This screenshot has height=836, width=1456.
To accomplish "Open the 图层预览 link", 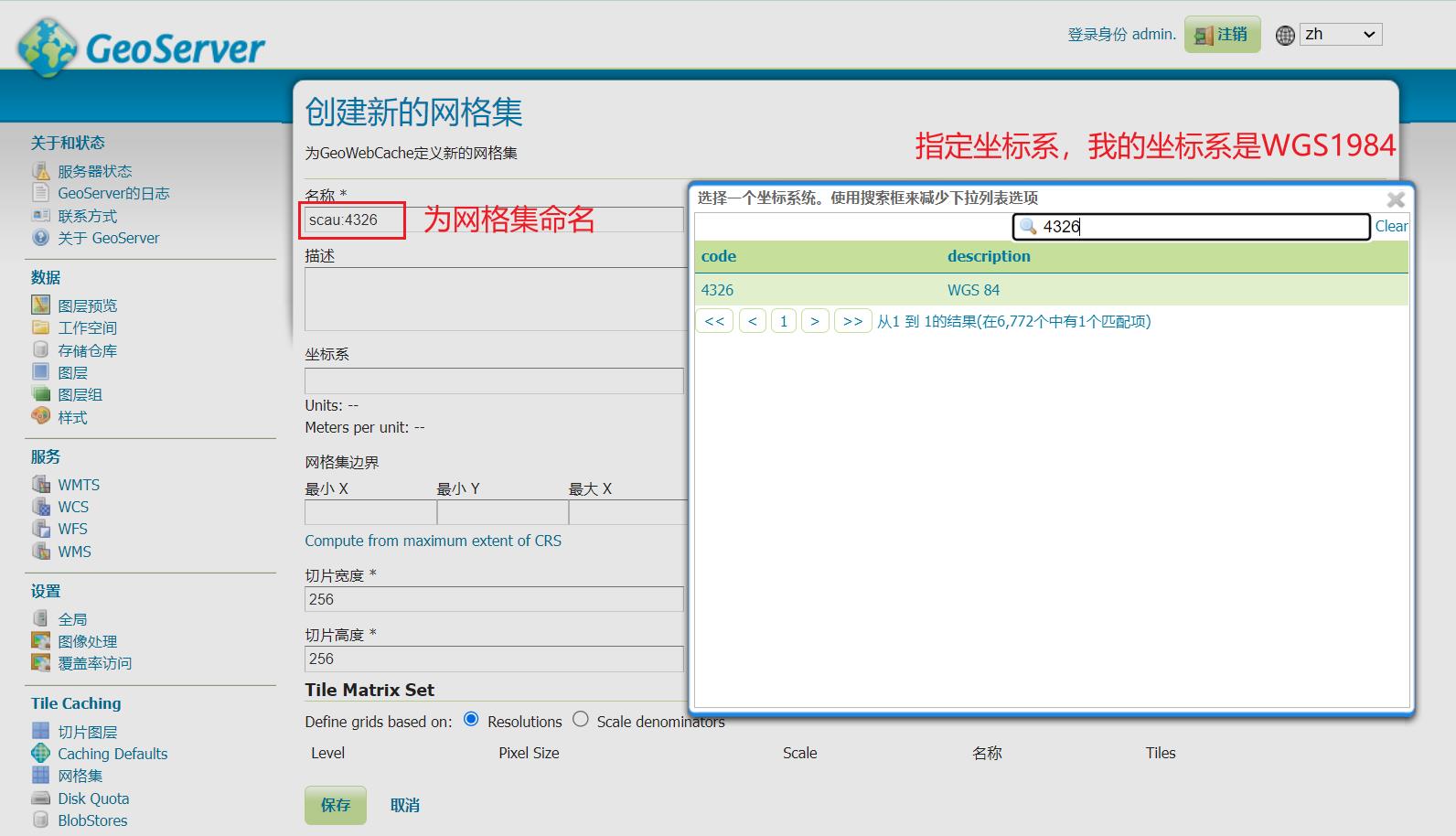I will pyautogui.click(x=88, y=305).
